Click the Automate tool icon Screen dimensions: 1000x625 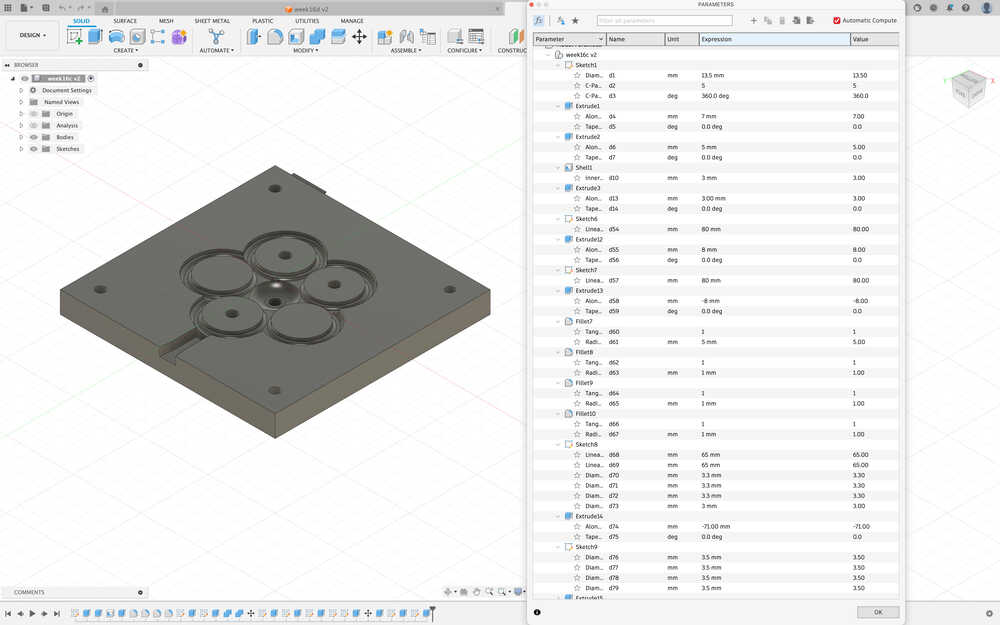216,36
